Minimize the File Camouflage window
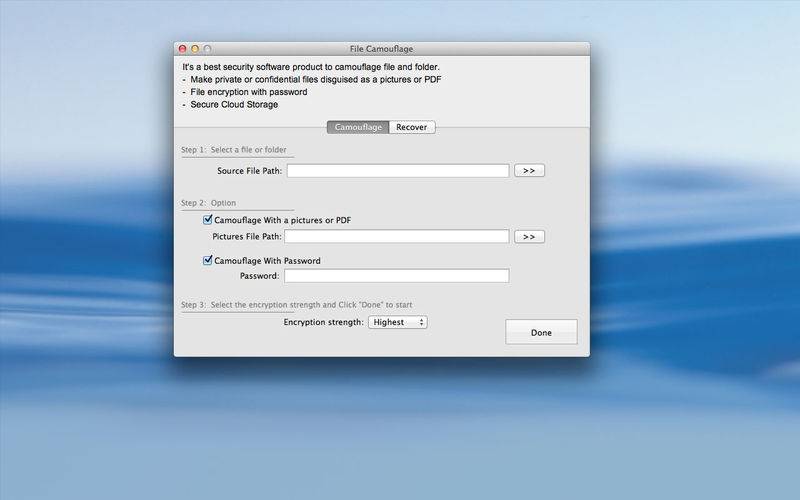Screen dimensions: 800x500 tap(195, 48)
